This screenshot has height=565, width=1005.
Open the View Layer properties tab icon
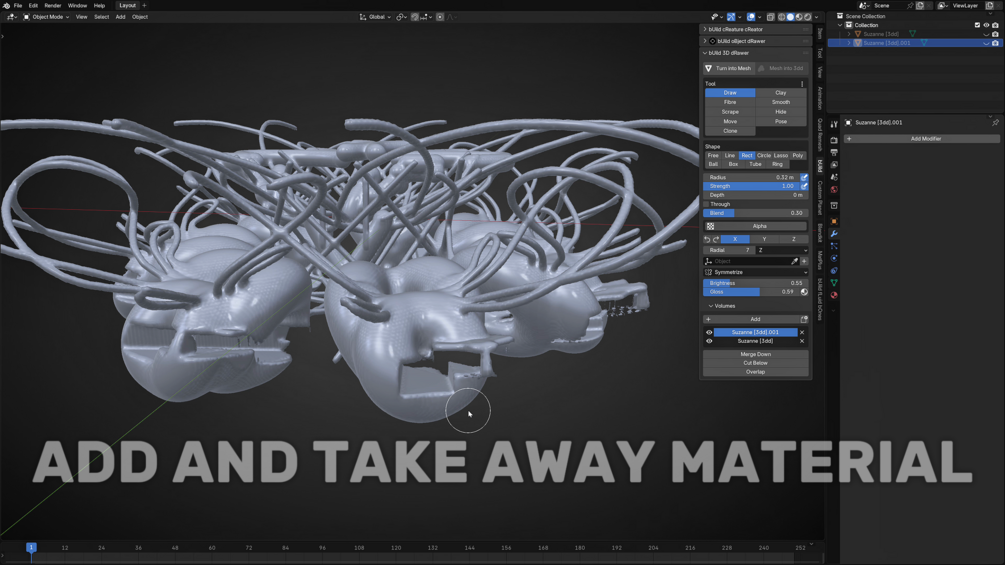point(834,165)
